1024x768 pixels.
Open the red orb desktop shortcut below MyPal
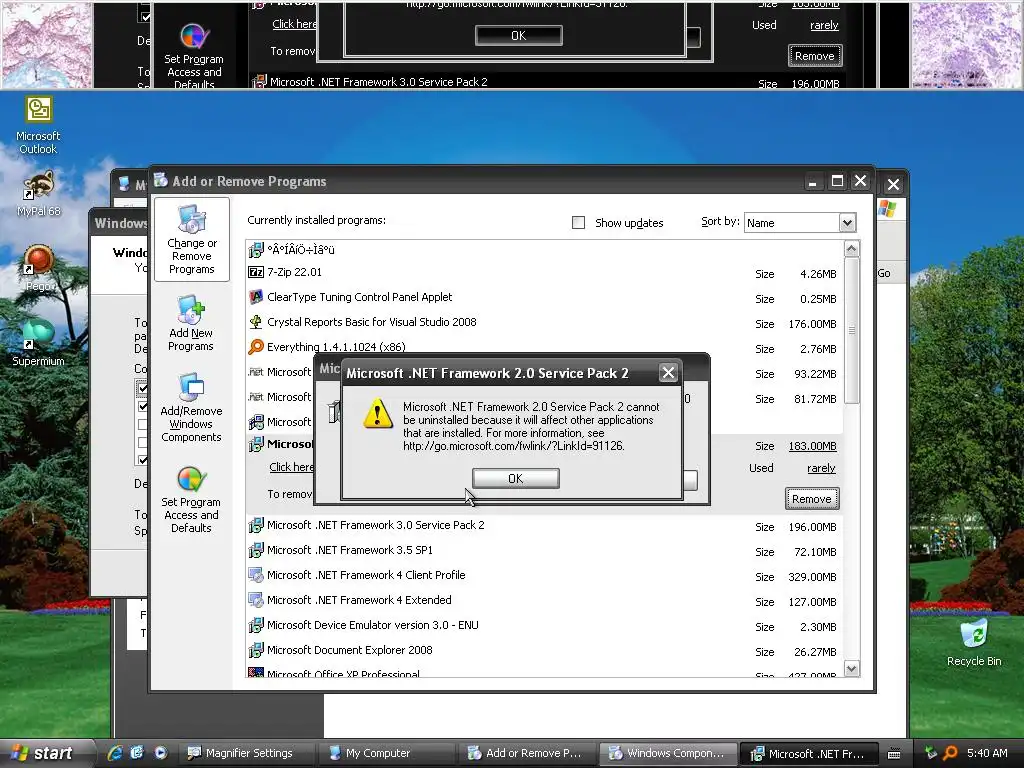39,268
